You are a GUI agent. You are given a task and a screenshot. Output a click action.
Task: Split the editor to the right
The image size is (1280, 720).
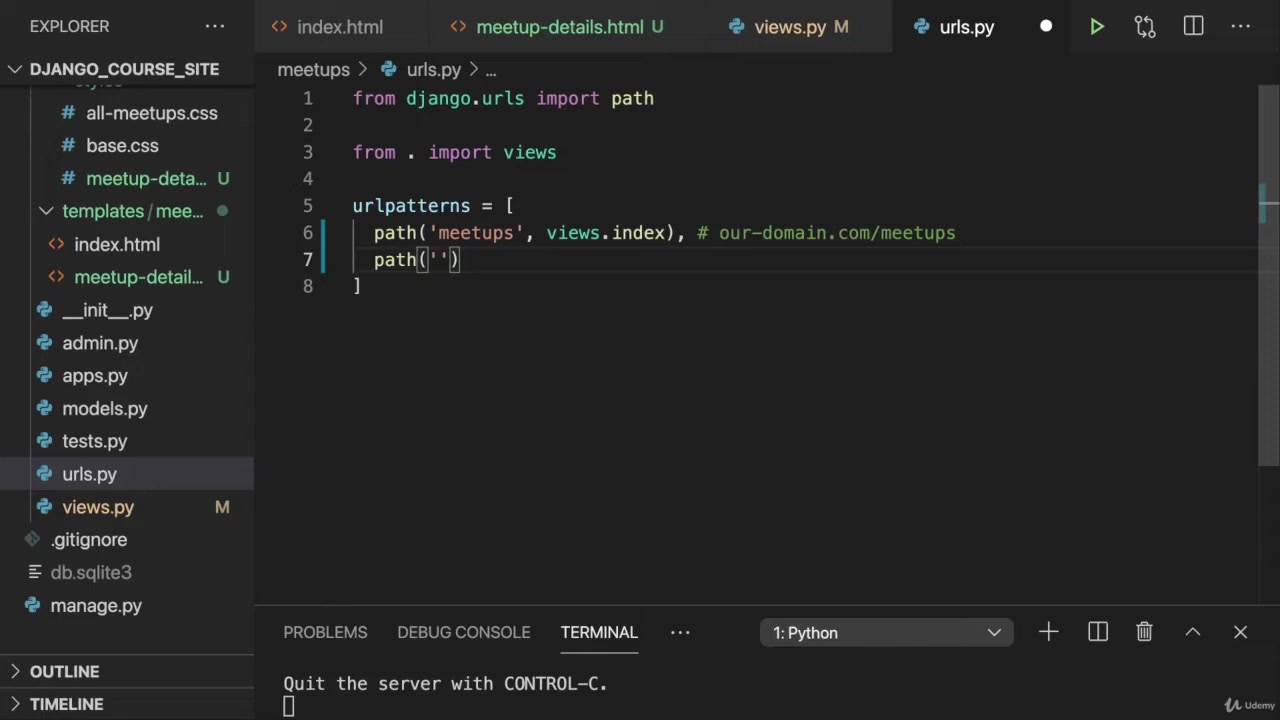pyautogui.click(x=1193, y=27)
